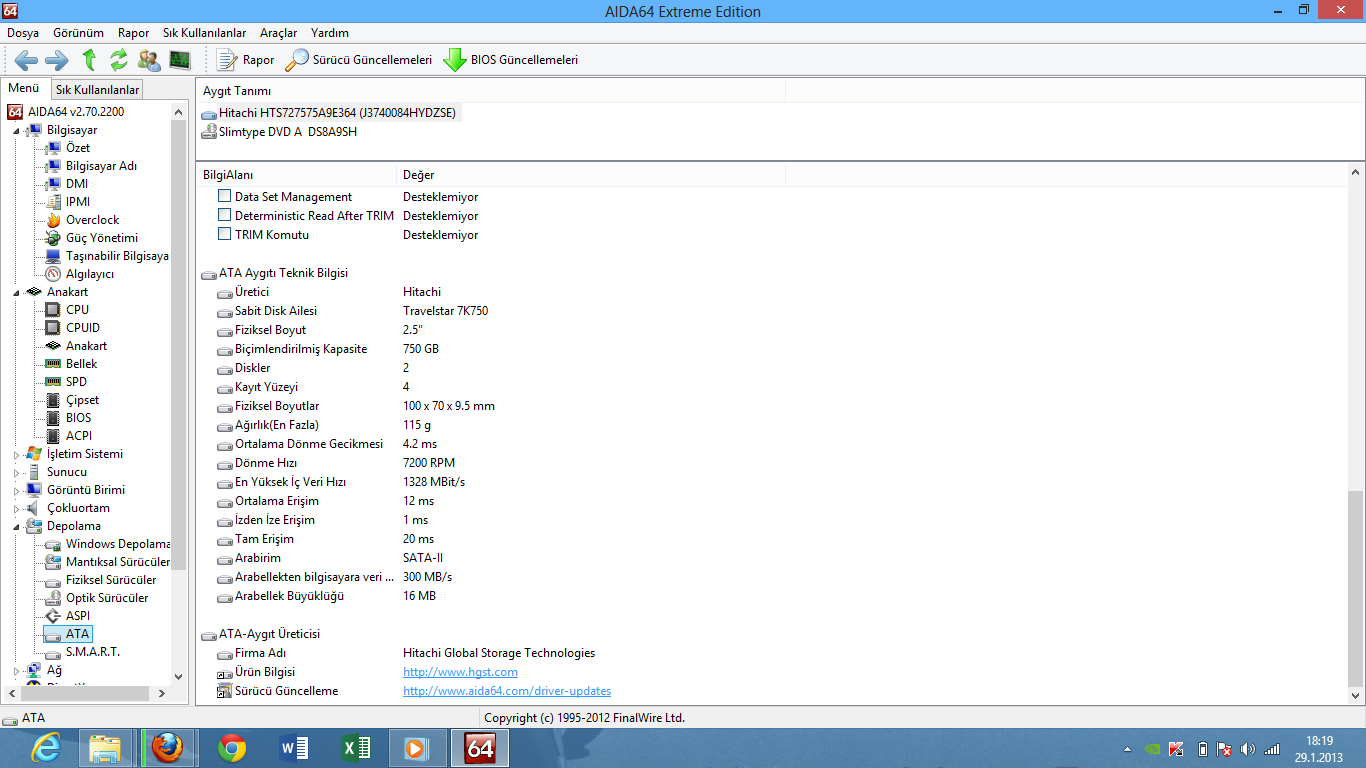Click the Aygıt Tanımı column header
This screenshot has width=1366, height=768.
tap(491, 91)
